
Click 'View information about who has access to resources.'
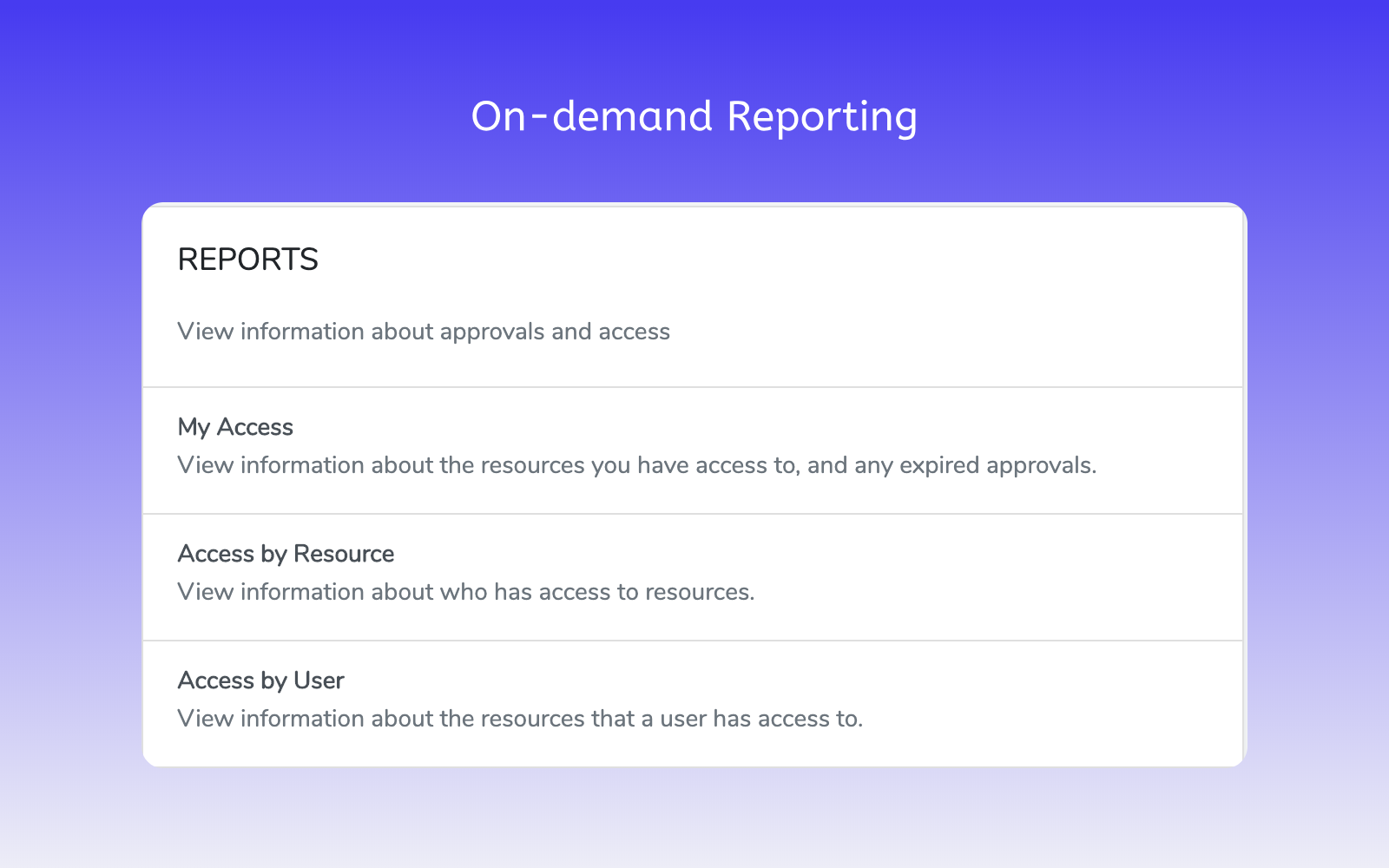point(466,592)
